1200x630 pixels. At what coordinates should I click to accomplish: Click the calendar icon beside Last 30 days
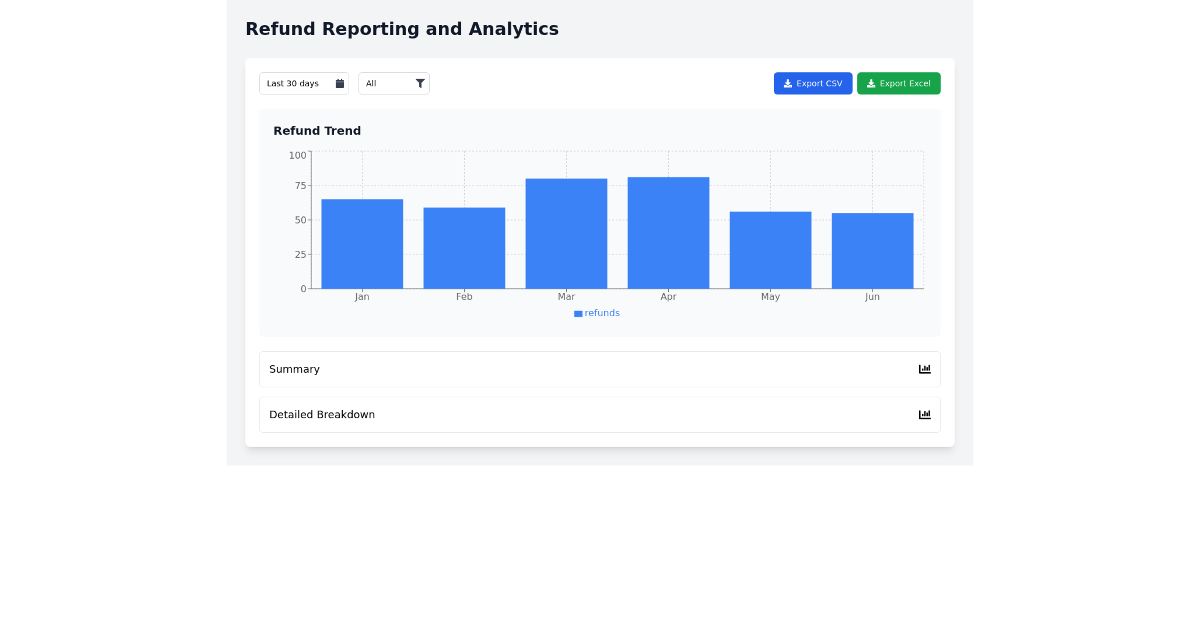coord(339,83)
